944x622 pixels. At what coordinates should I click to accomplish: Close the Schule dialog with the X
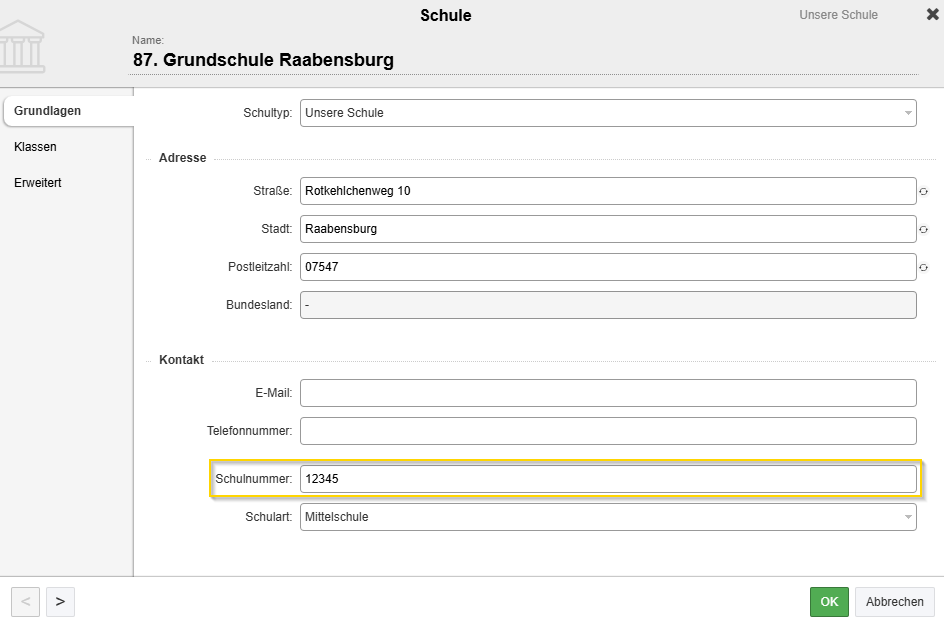click(932, 15)
